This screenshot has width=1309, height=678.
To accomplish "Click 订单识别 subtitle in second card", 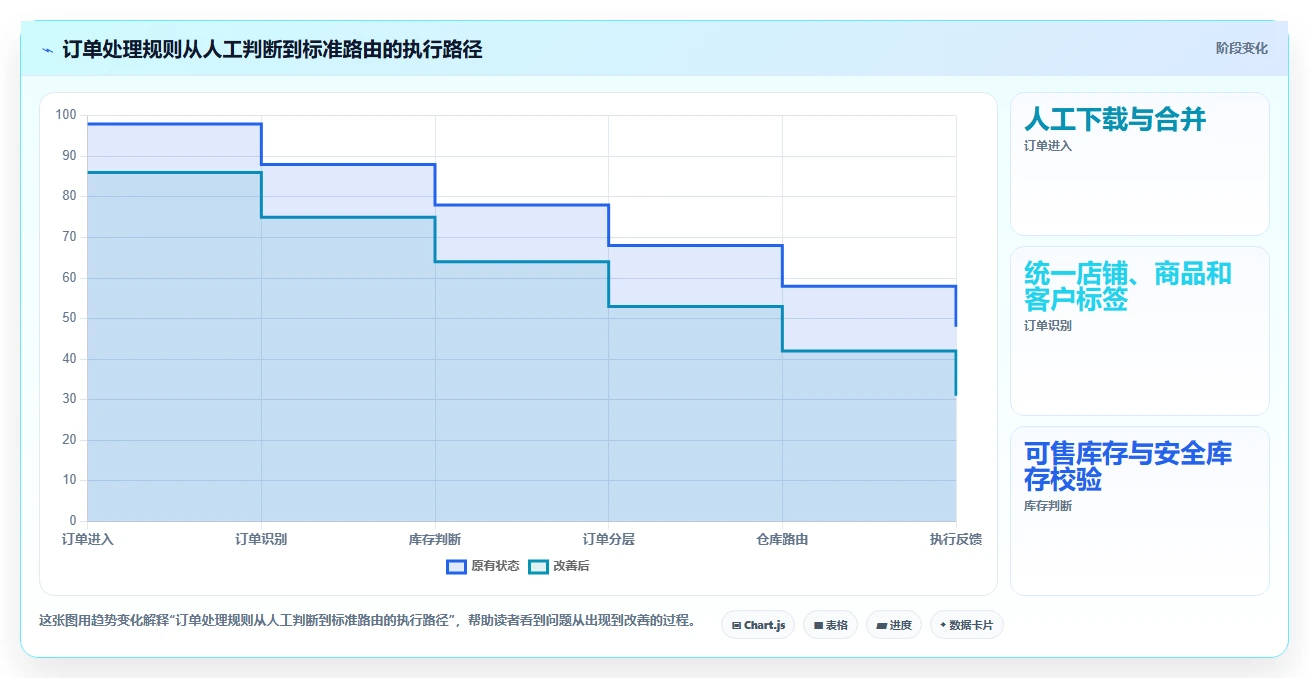I will 1047,326.
